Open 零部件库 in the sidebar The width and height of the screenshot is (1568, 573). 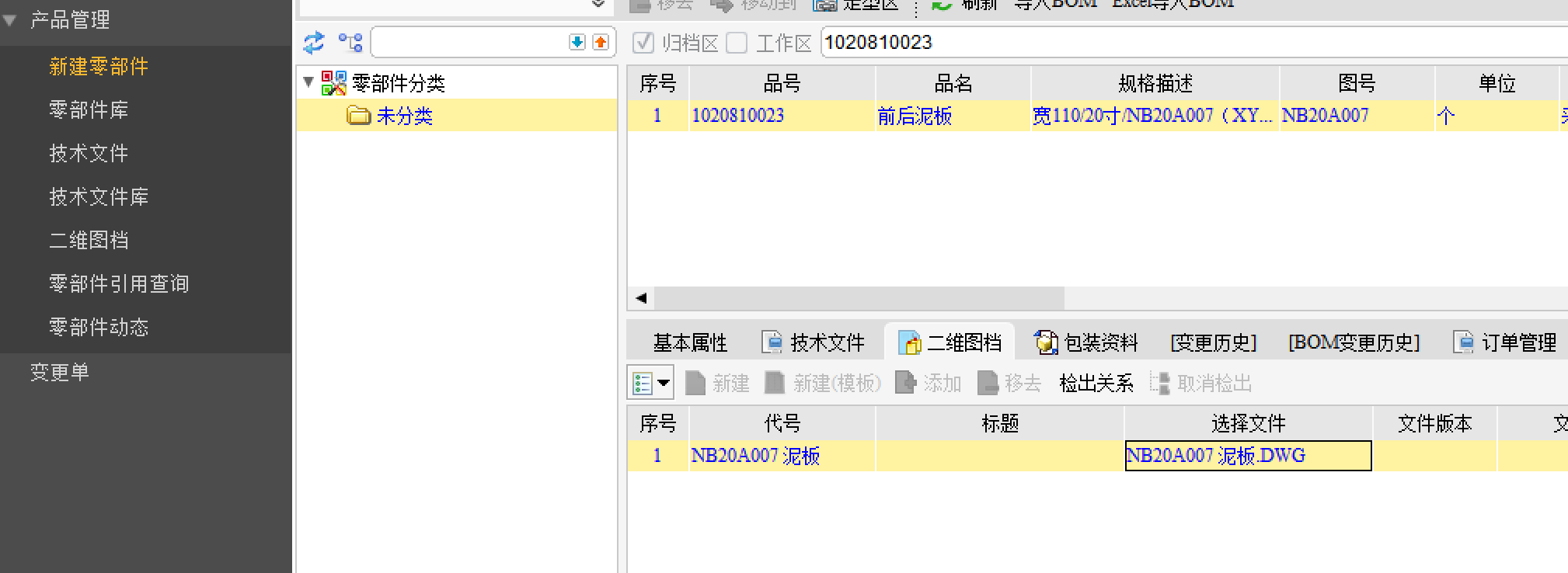(89, 110)
